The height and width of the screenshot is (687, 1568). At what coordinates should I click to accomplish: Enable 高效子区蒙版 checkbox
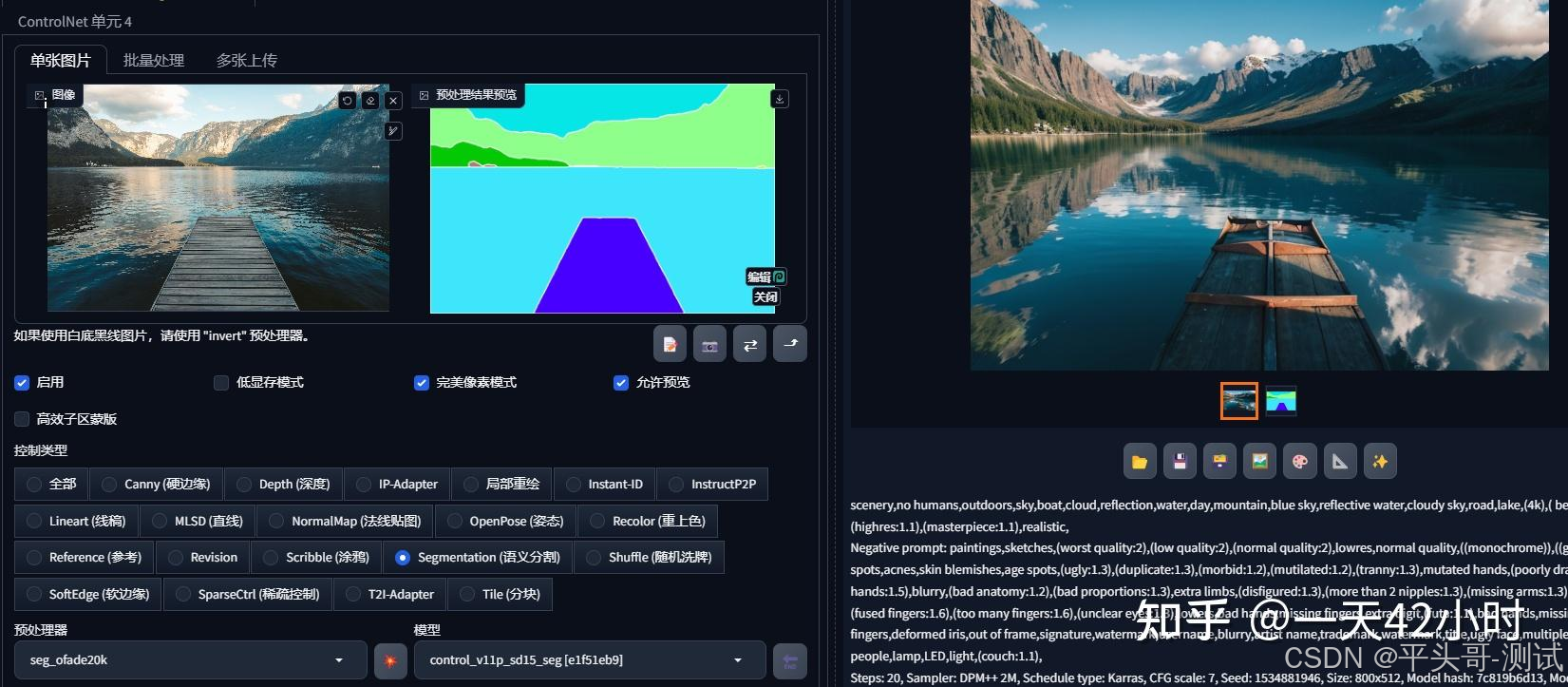[x=22, y=419]
